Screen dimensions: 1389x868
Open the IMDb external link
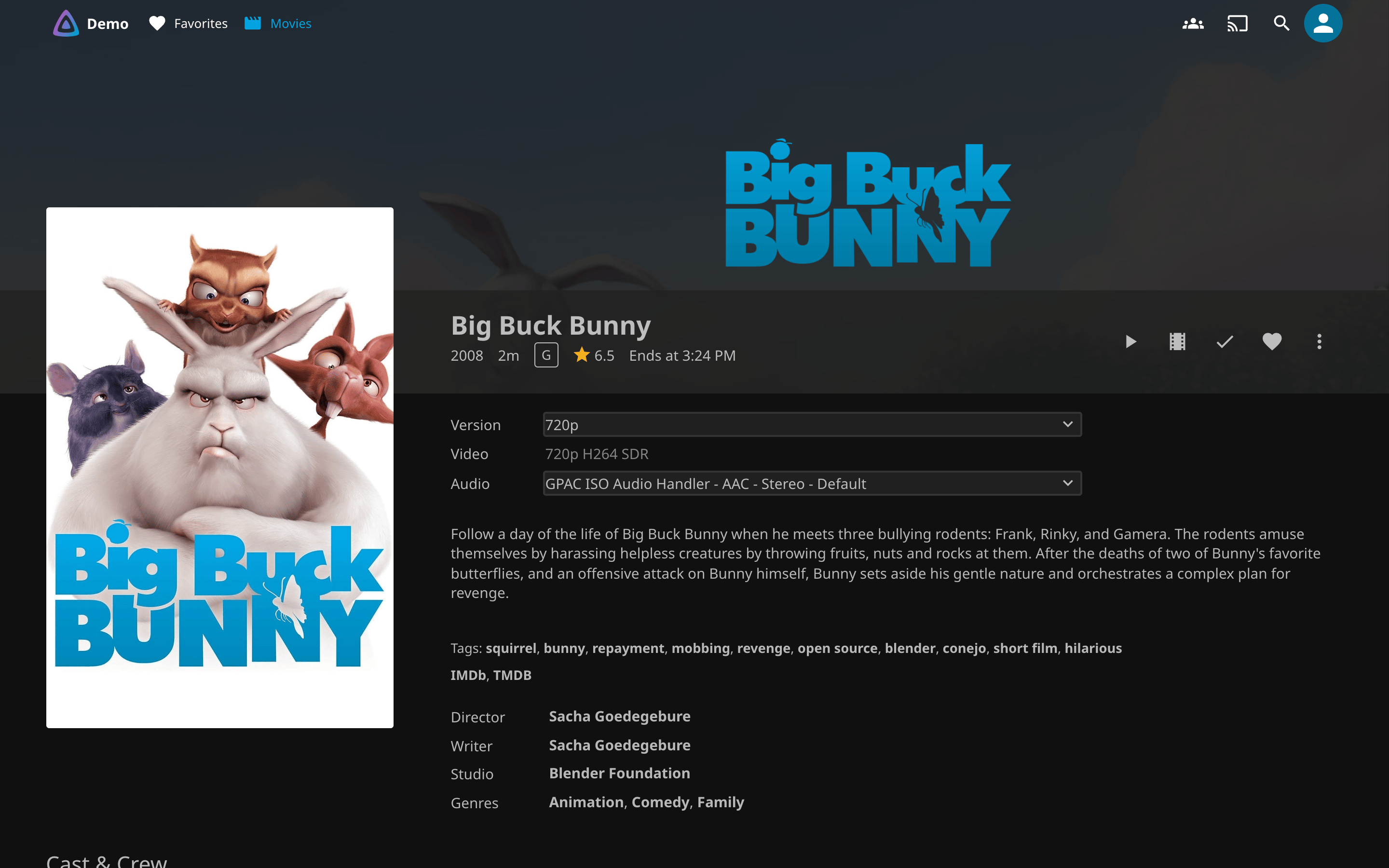pos(468,675)
